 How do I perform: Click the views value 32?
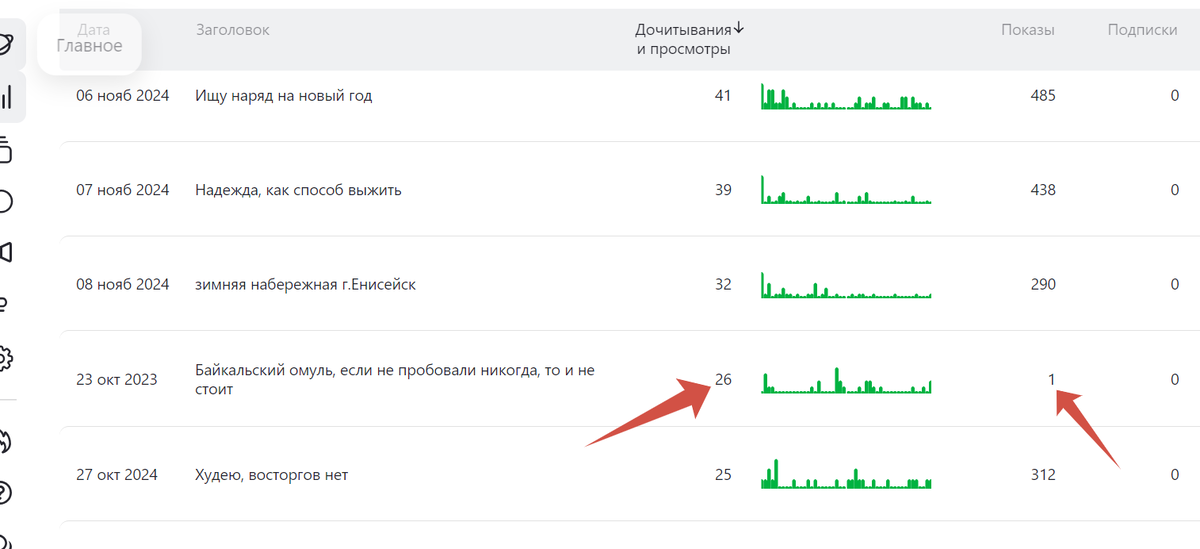click(723, 284)
